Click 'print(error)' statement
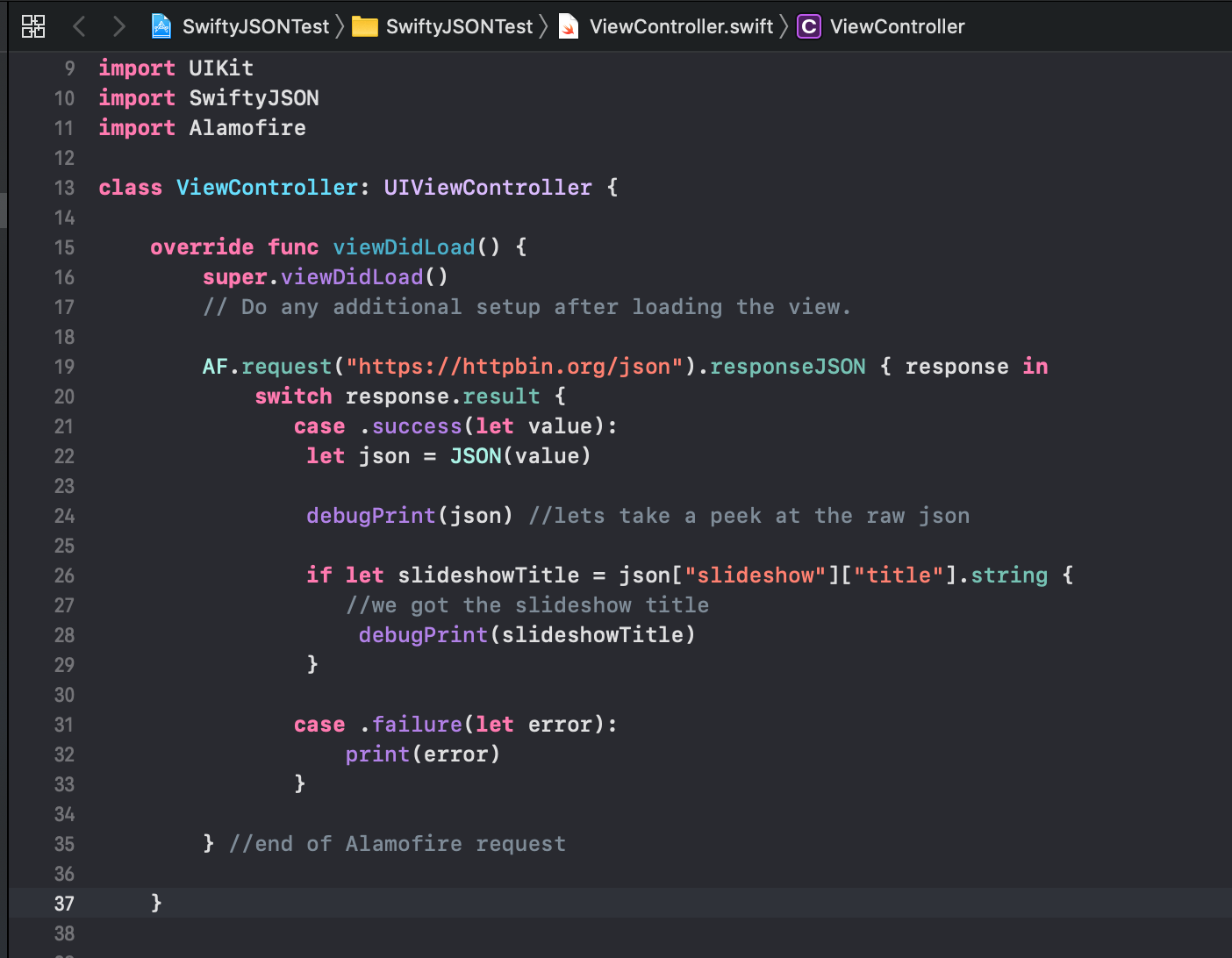This screenshot has width=1232, height=958. (422, 754)
